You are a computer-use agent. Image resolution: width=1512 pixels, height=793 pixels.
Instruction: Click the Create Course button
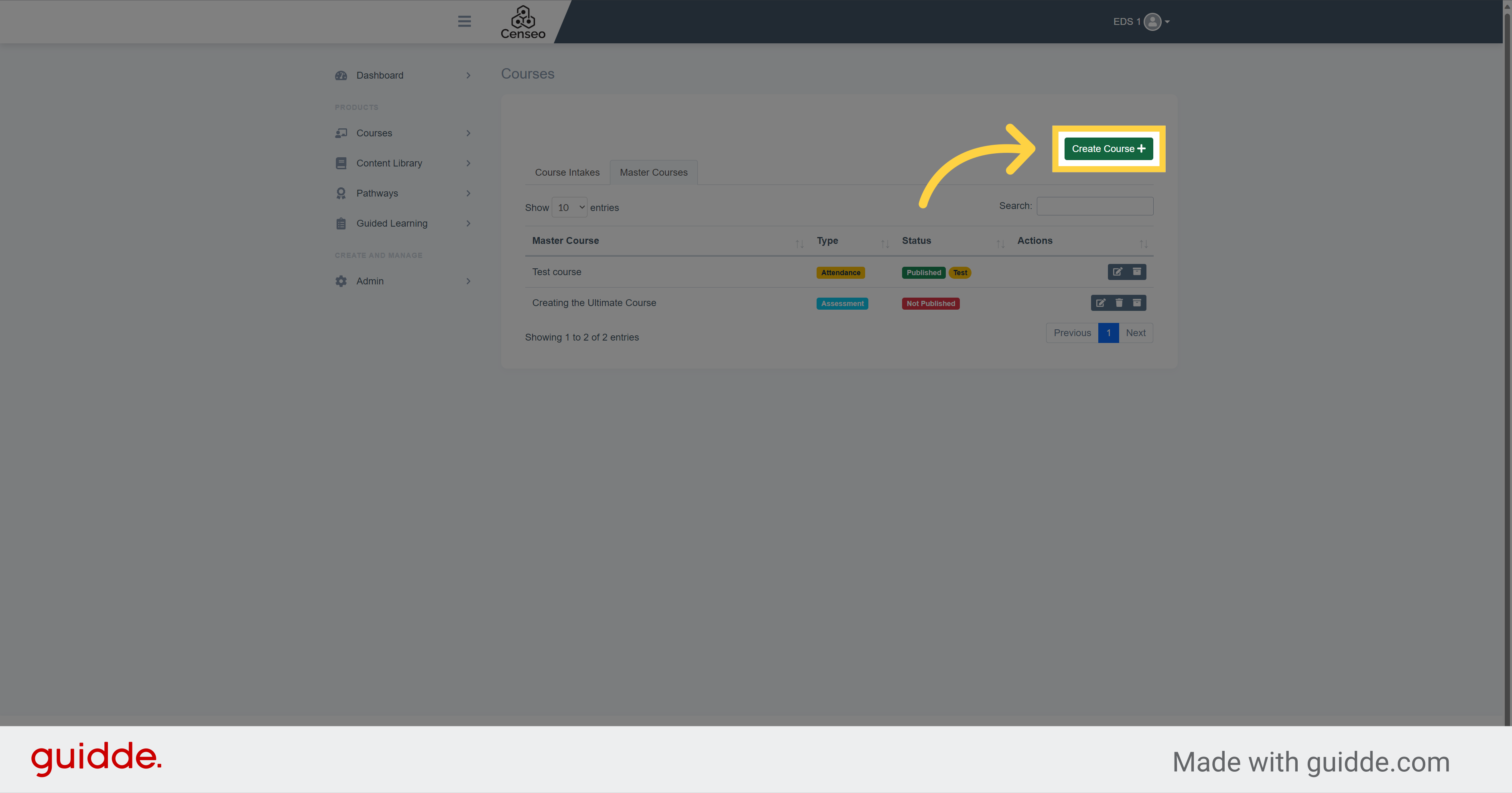(1108, 149)
